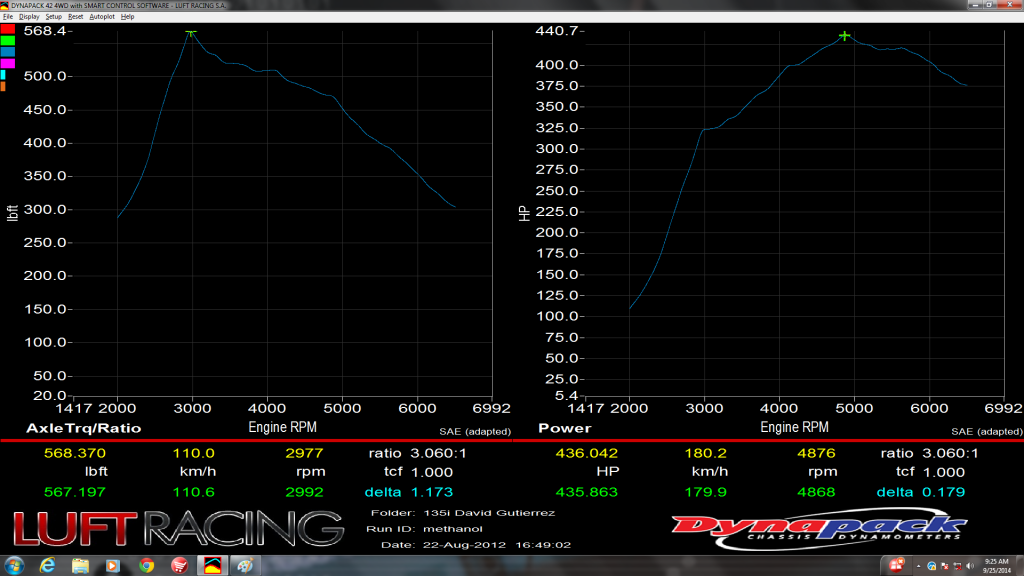Click the Reset menu item
The image size is (1024, 576).
tap(76, 17)
